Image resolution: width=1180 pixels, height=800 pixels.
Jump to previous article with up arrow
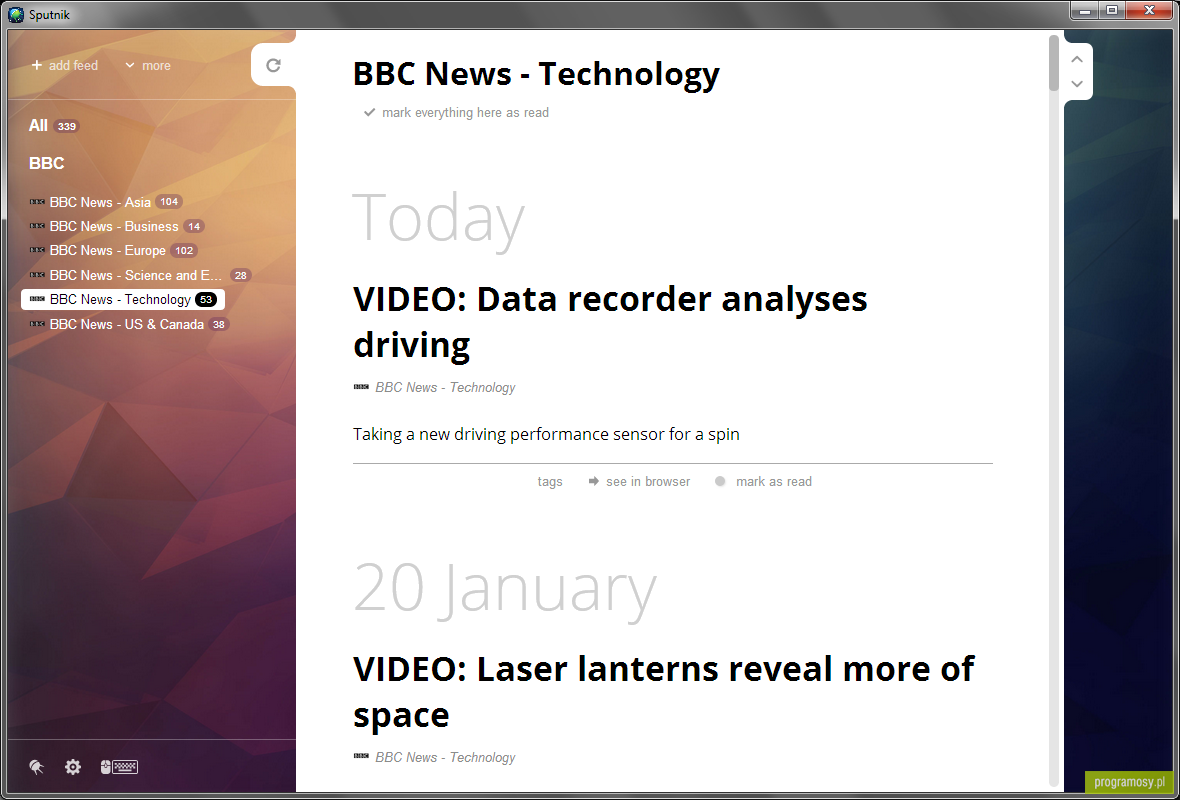1077,59
